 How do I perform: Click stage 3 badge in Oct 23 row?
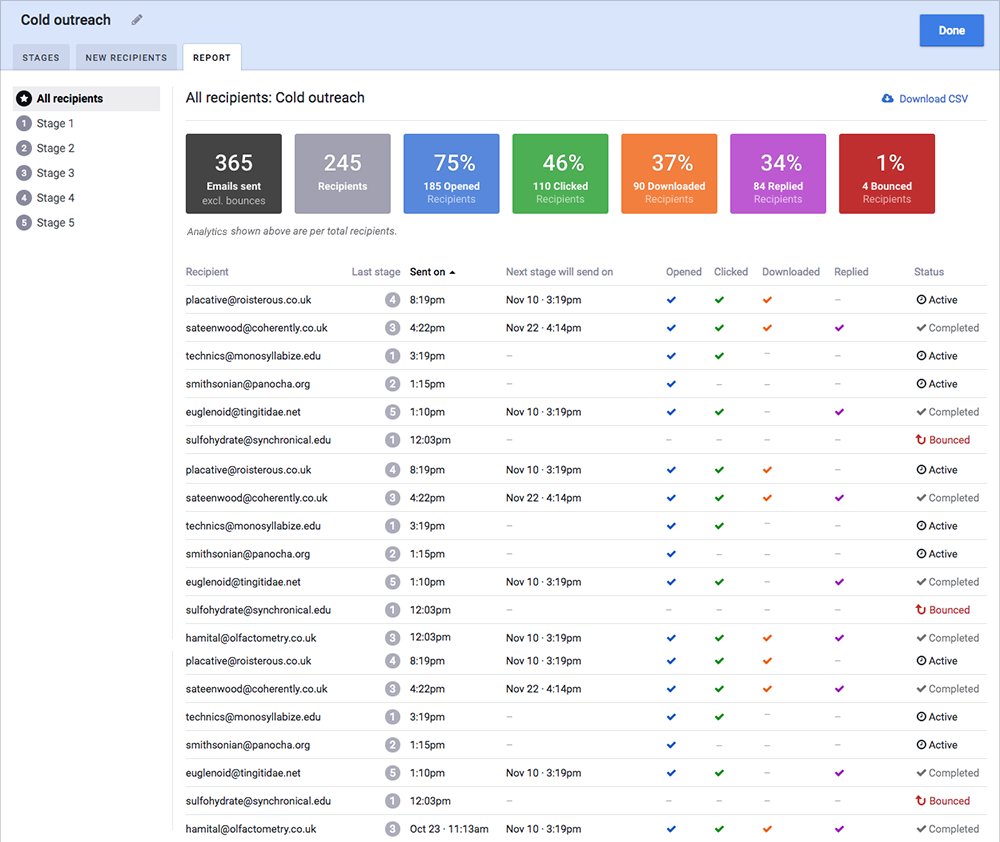(392, 829)
